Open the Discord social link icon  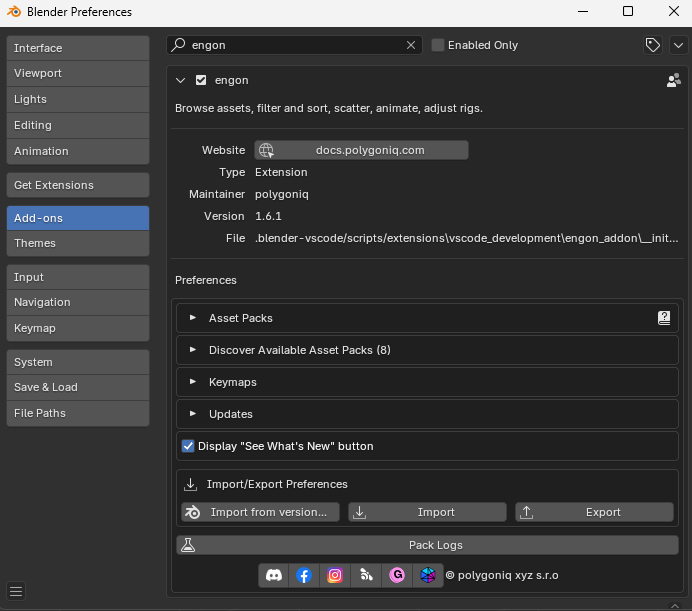pos(274,575)
